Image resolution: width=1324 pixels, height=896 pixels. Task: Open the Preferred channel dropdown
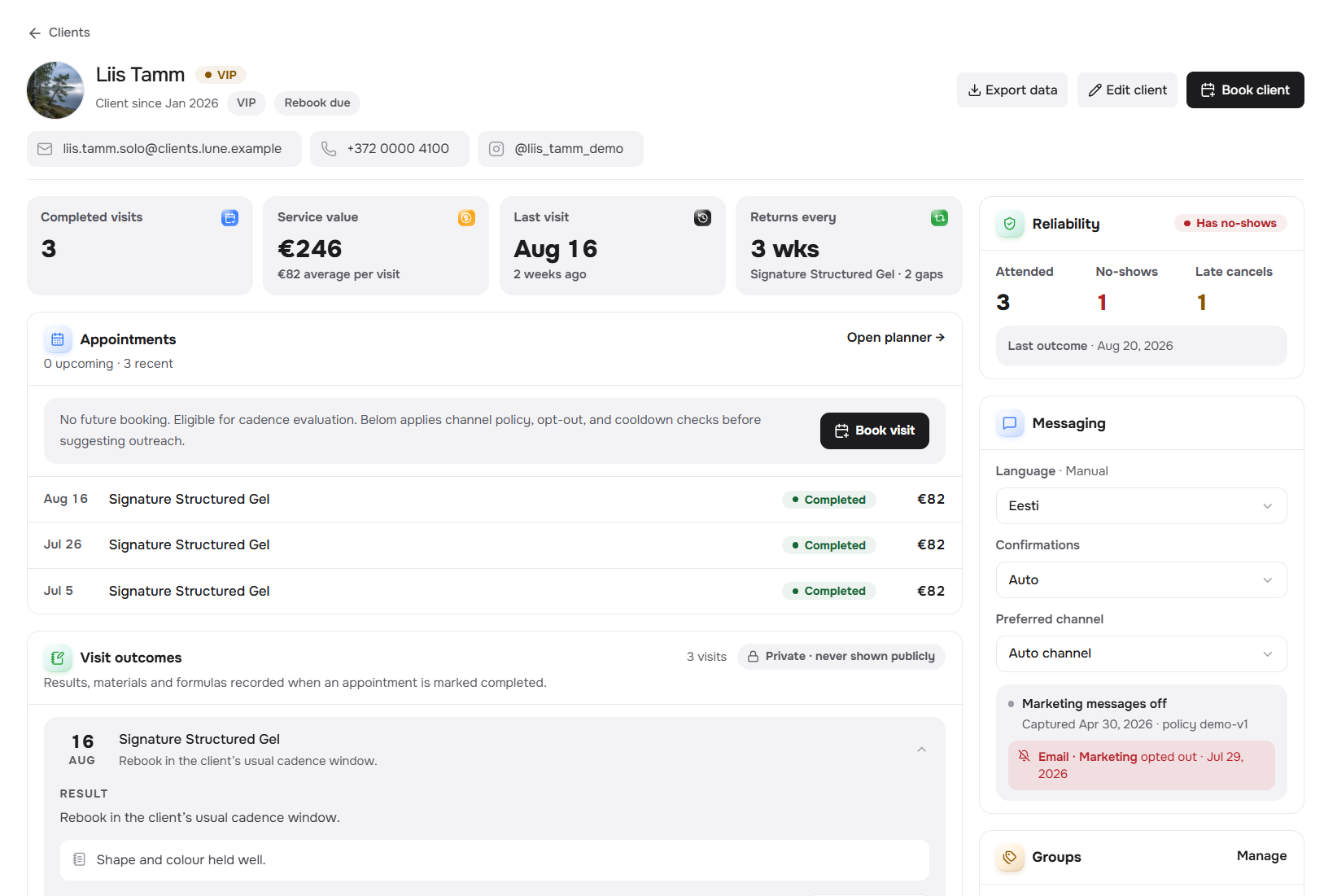pyautogui.click(x=1141, y=653)
